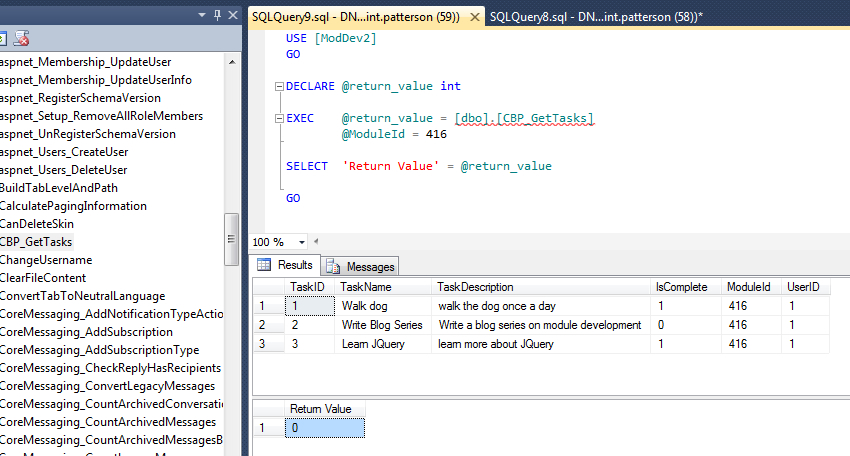Image resolution: width=850 pixels, height=456 pixels.
Task: Select CoreMessaging_ConvertLegacyMessages procedure
Action: 107,386
